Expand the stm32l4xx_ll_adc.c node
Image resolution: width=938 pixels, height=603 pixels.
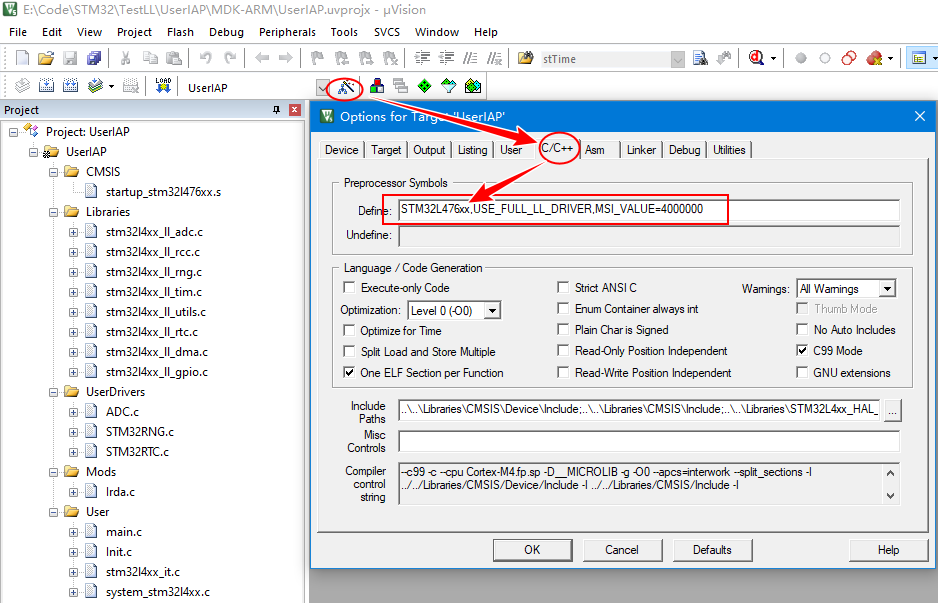[x=73, y=232]
